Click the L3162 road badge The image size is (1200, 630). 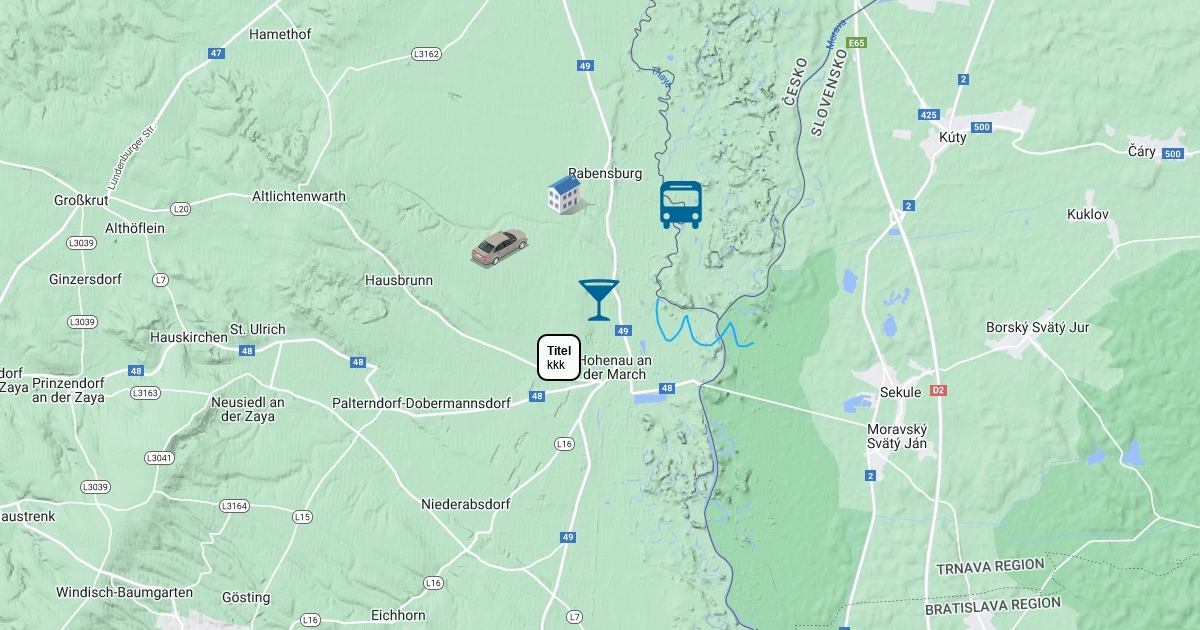[x=426, y=54]
